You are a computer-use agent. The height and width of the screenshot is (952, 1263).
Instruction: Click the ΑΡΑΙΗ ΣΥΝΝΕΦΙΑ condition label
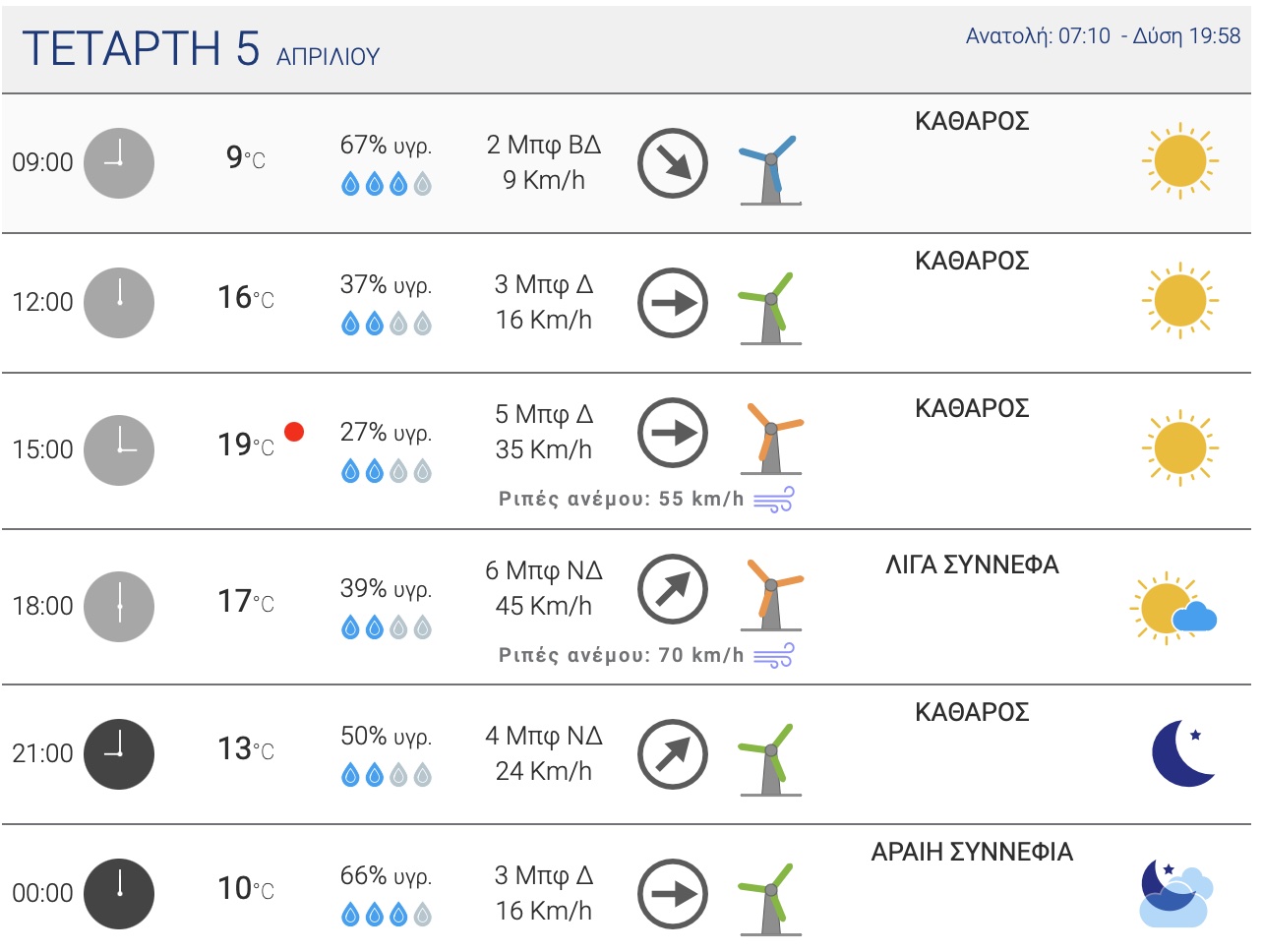(x=972, y=852)
